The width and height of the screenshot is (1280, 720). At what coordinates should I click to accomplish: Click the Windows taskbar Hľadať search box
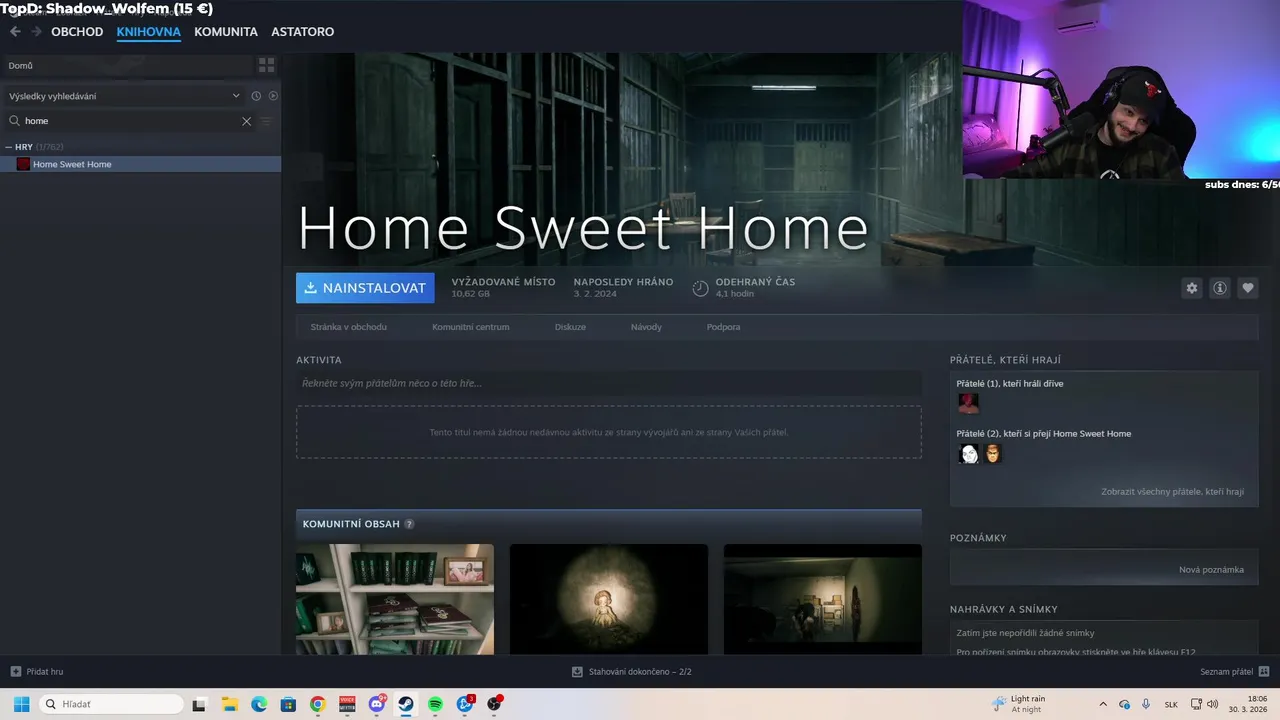tap(113, 704)
